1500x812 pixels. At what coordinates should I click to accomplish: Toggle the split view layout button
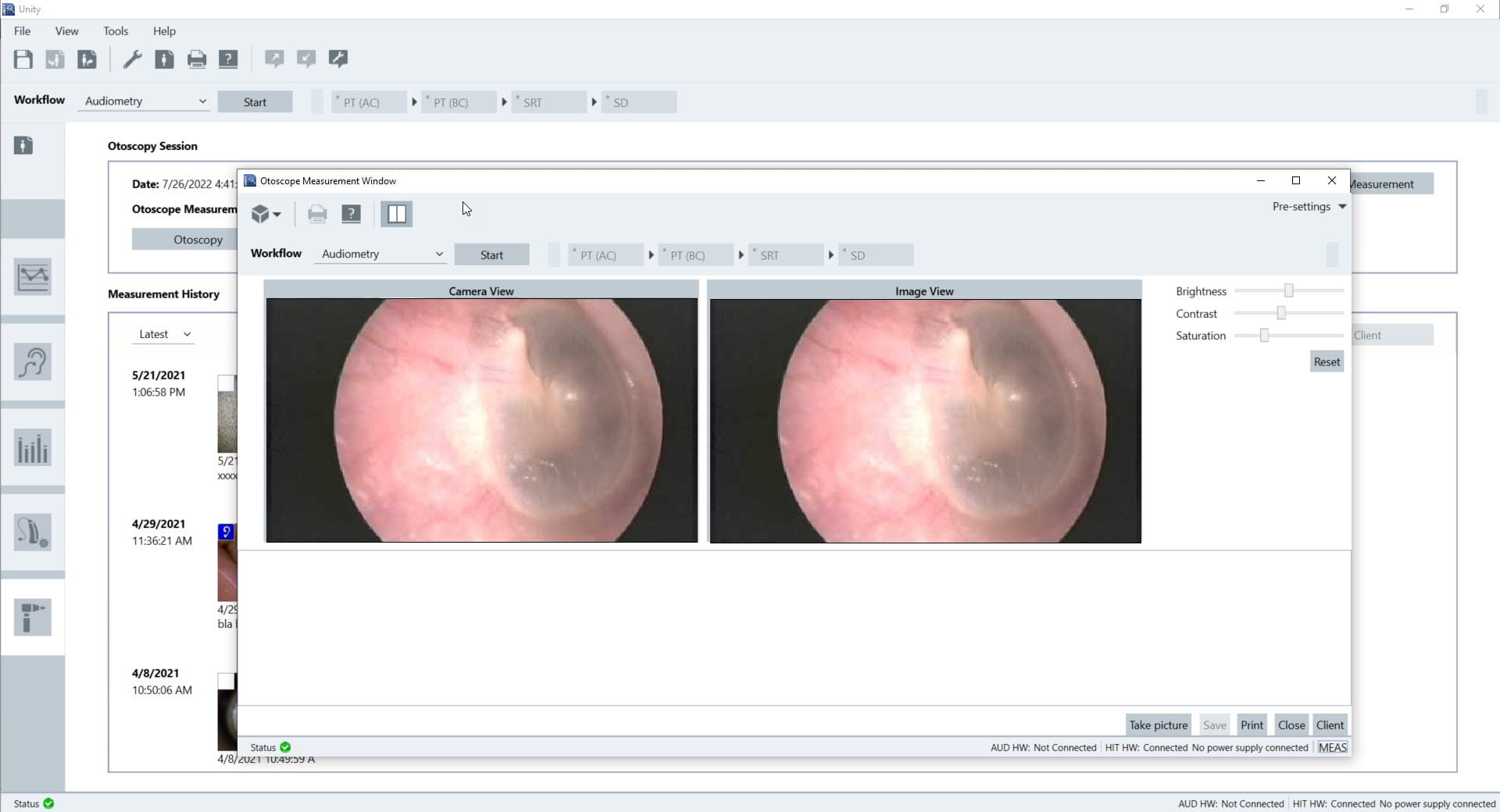(397, 214)
